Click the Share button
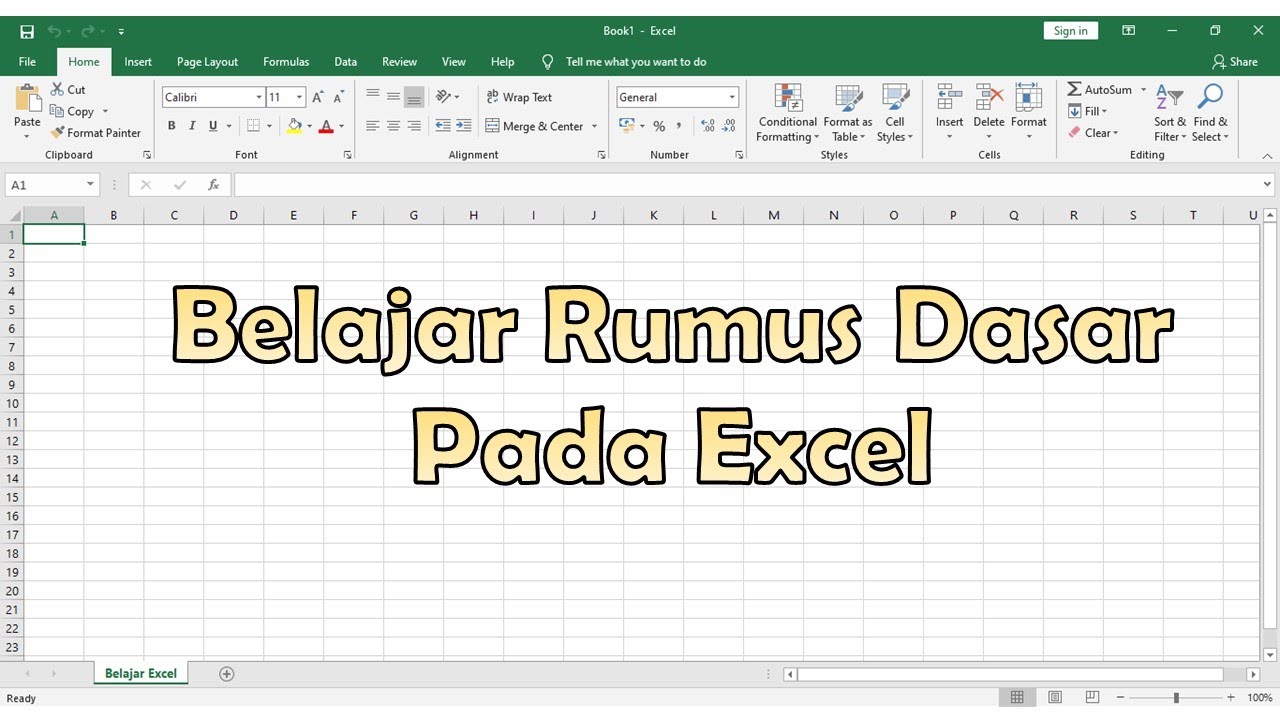Viewport: 1280px width, 720px height. point(1235,62)
